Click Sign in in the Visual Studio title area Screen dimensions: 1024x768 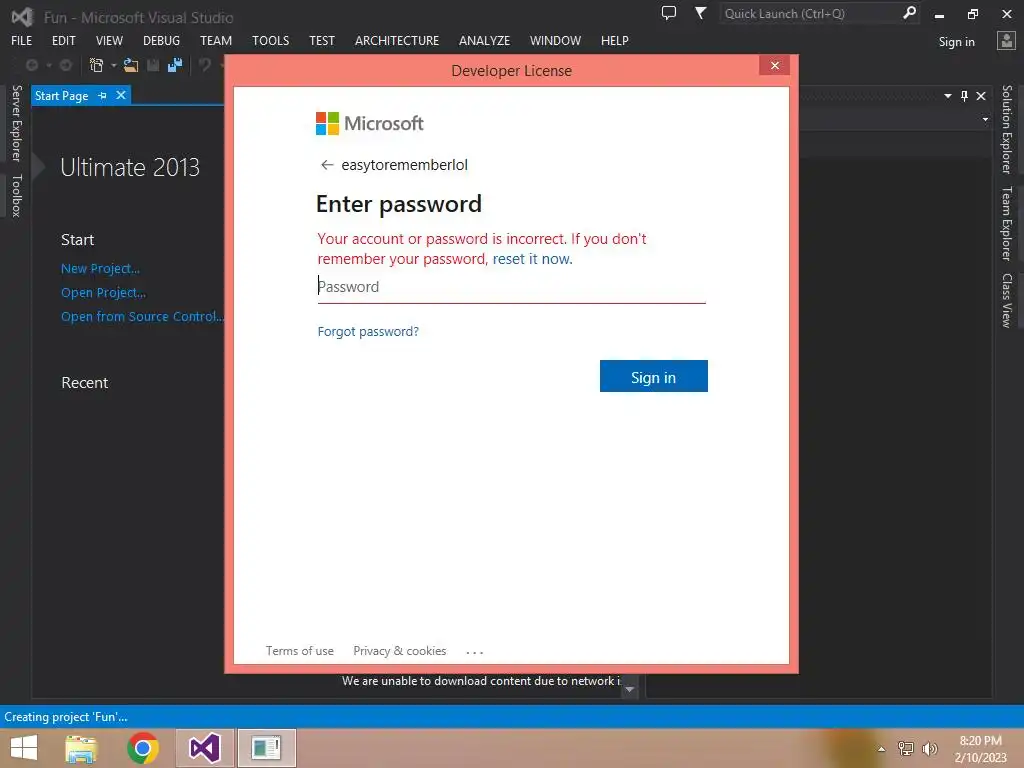point(956,42)
